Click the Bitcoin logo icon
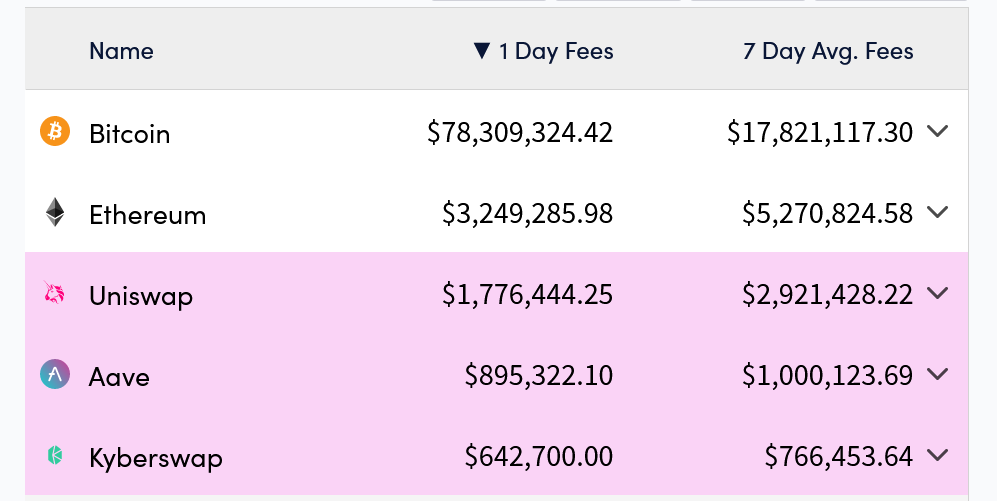997x501 pixels. pos(55,131)
